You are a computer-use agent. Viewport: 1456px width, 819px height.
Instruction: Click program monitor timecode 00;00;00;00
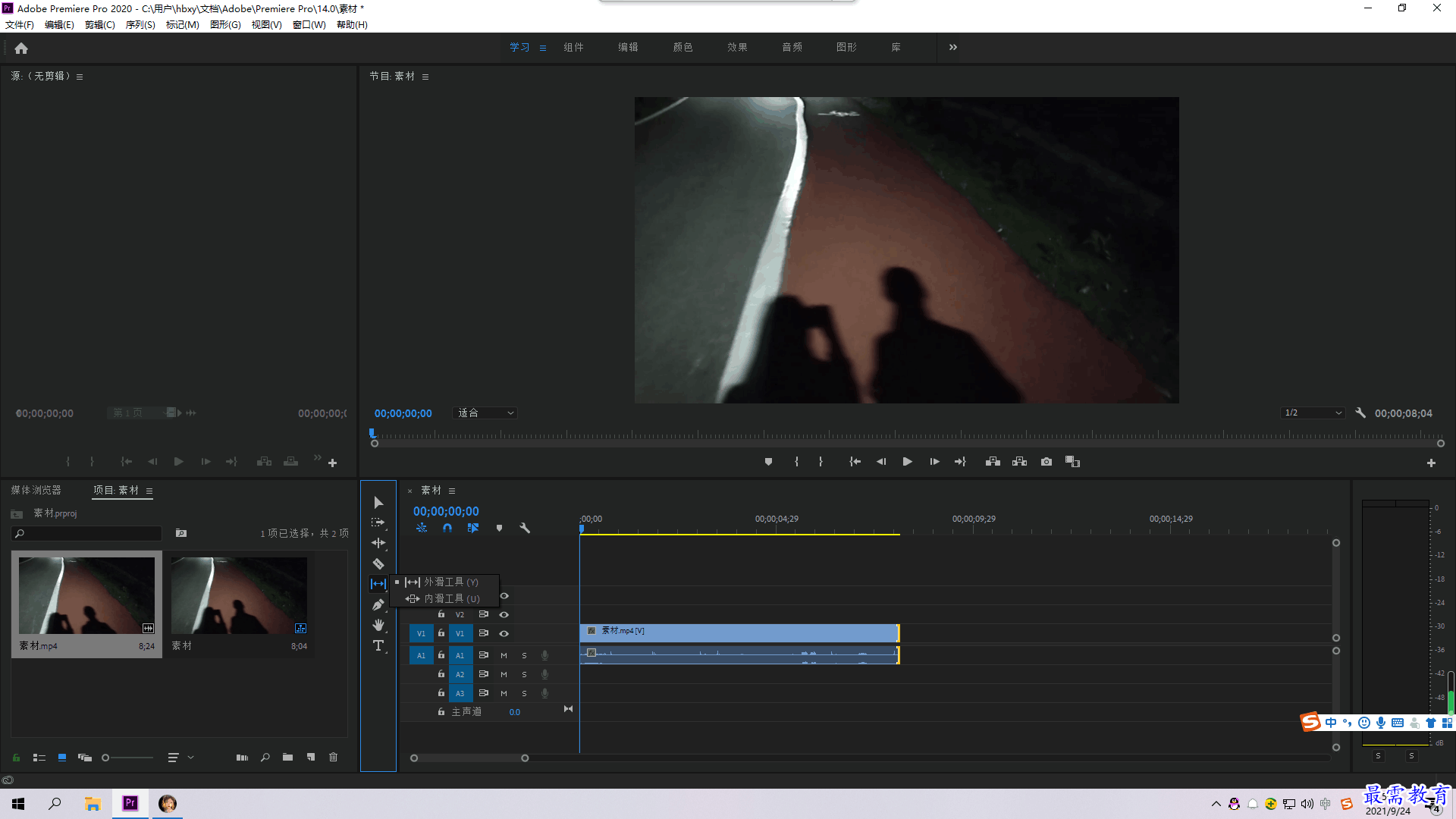point(403,413)
